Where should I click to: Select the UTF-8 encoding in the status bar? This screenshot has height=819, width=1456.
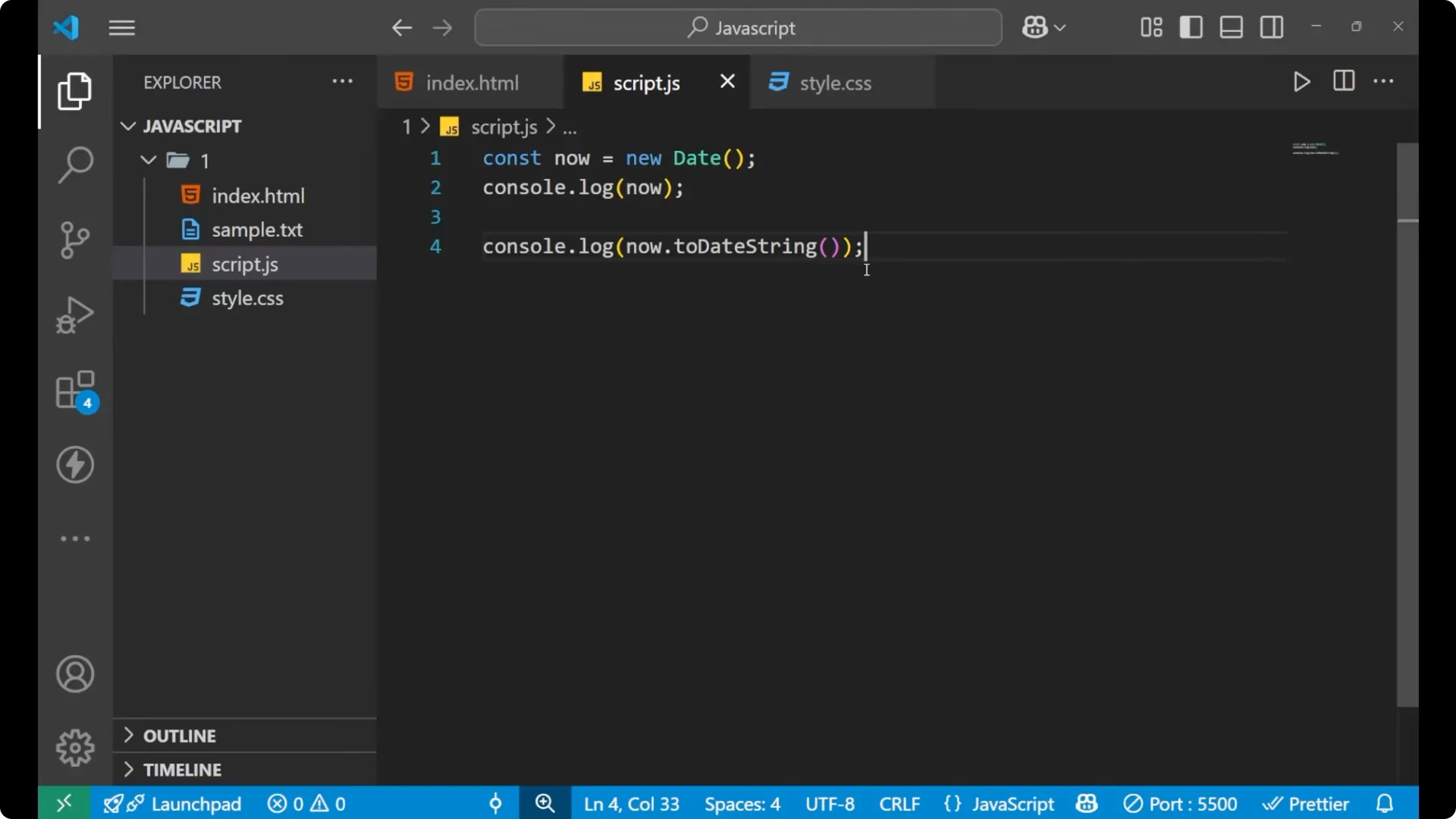[x=829, y=803]
